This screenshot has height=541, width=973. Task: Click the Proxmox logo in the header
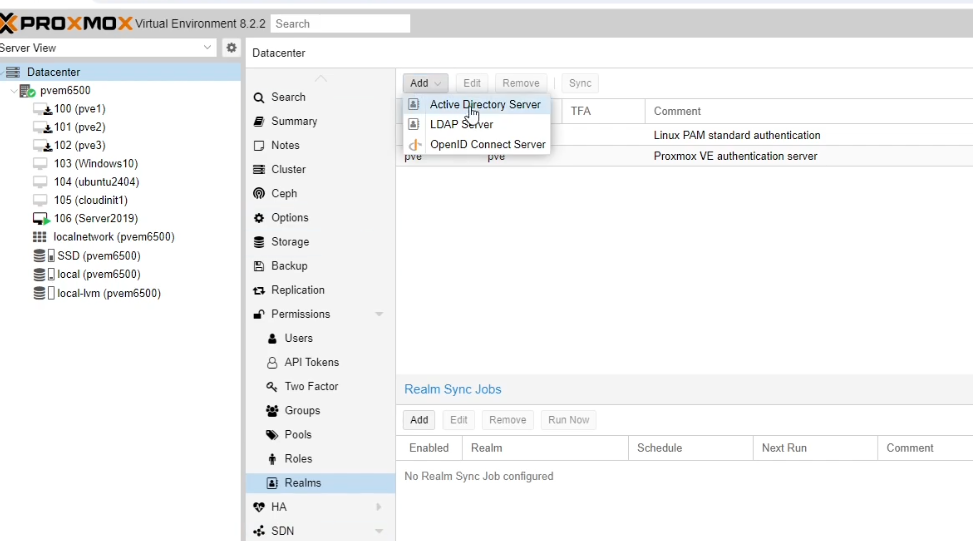[66, 24]
